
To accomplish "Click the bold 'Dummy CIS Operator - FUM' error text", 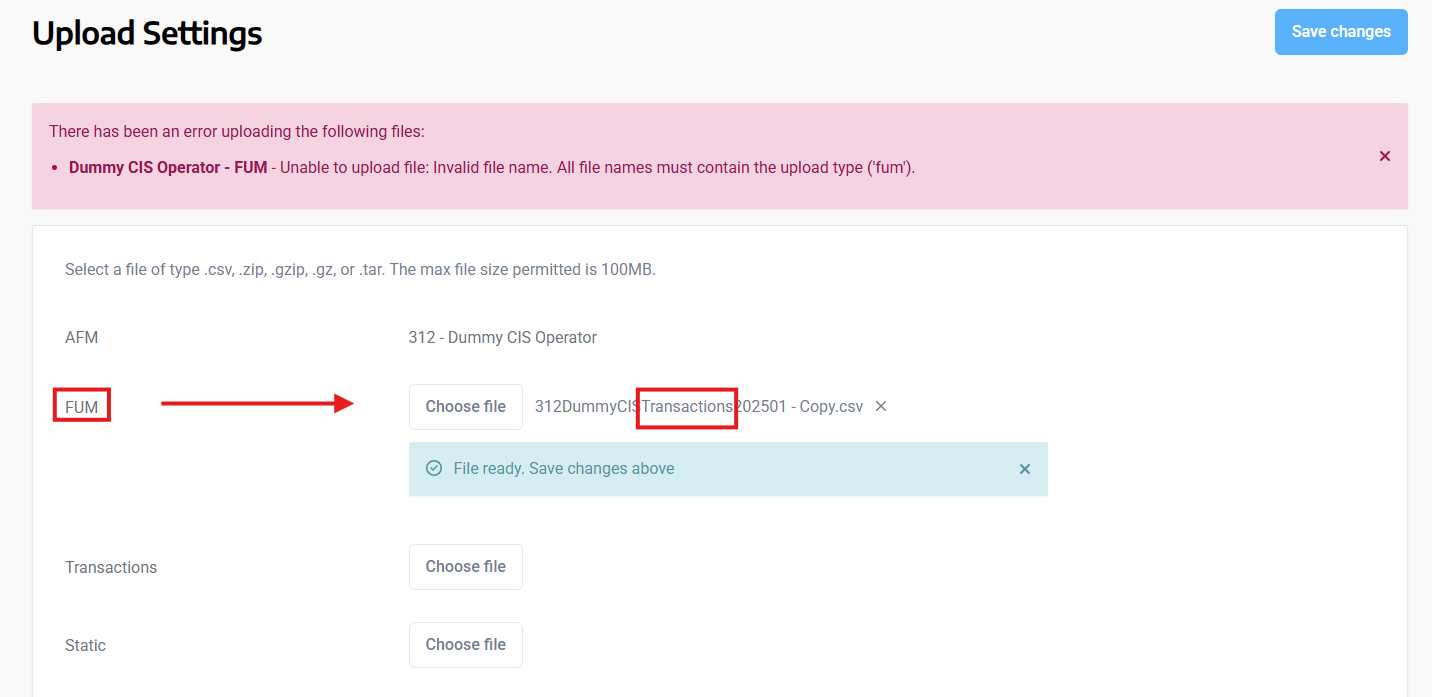I will pyautogui.click(x=168, y=167).
